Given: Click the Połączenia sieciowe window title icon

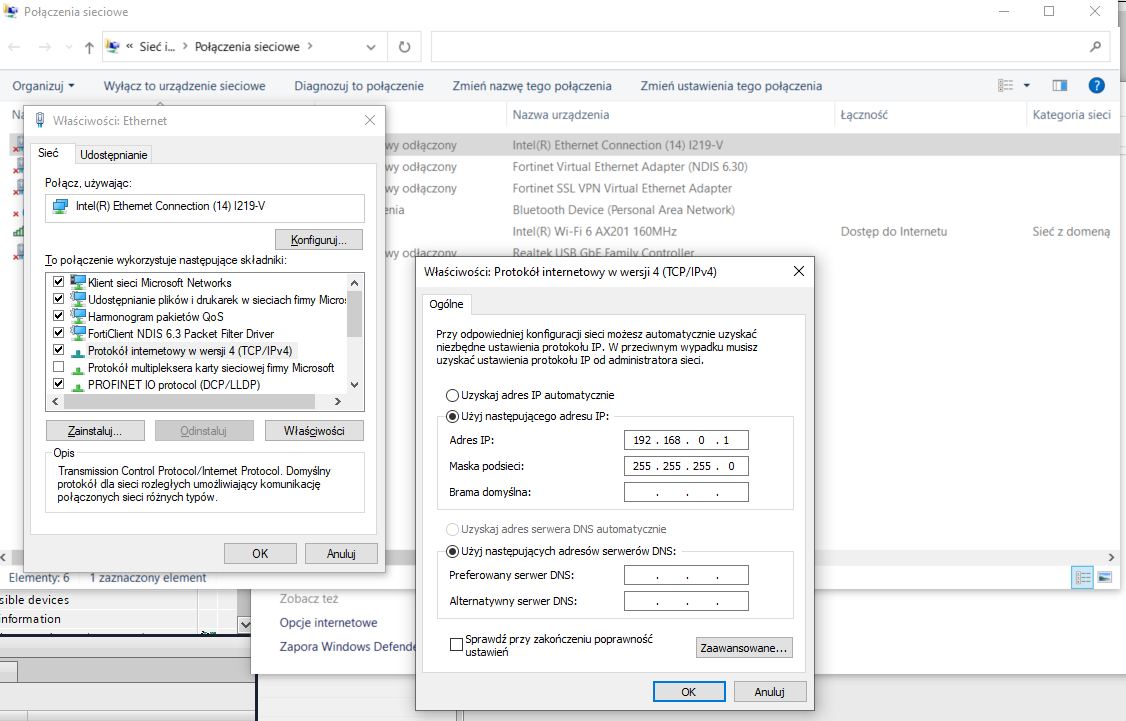Looking at the screenshot, I should [x=11, y=11].
